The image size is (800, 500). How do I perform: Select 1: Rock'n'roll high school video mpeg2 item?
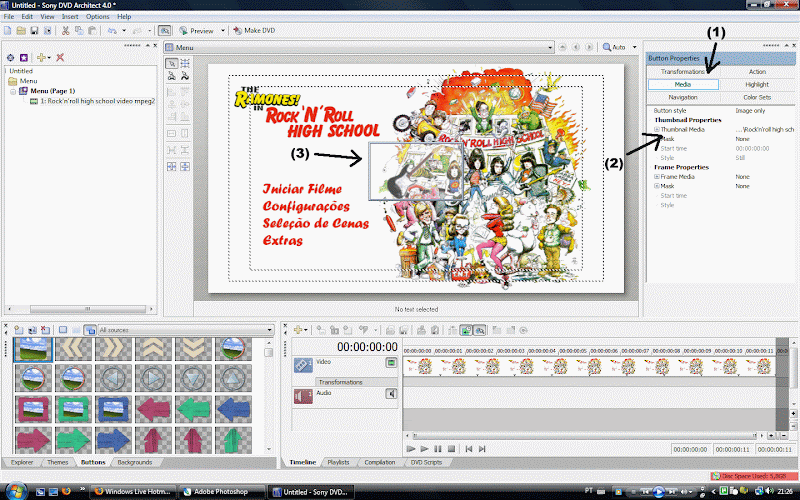click(92, 101)
